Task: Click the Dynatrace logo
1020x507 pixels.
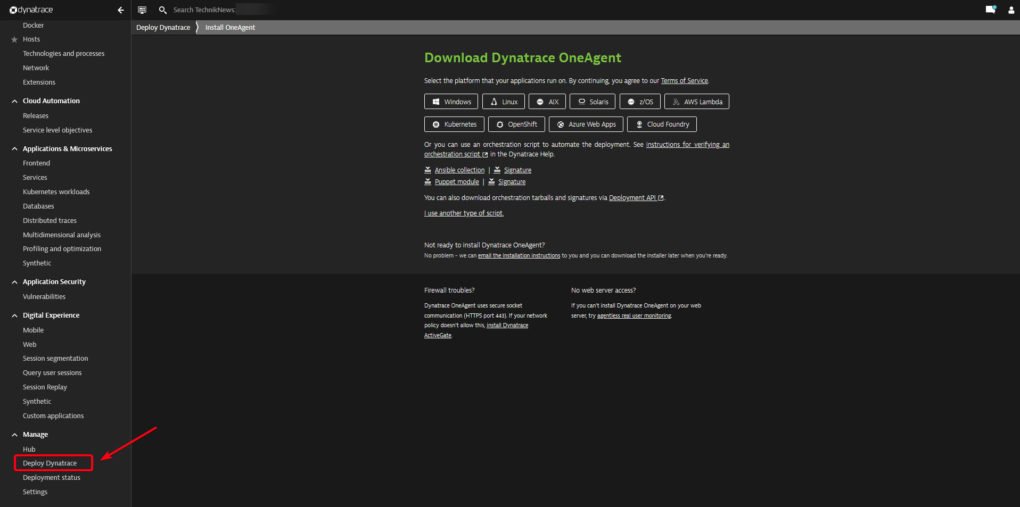Action: coord(32,9)
